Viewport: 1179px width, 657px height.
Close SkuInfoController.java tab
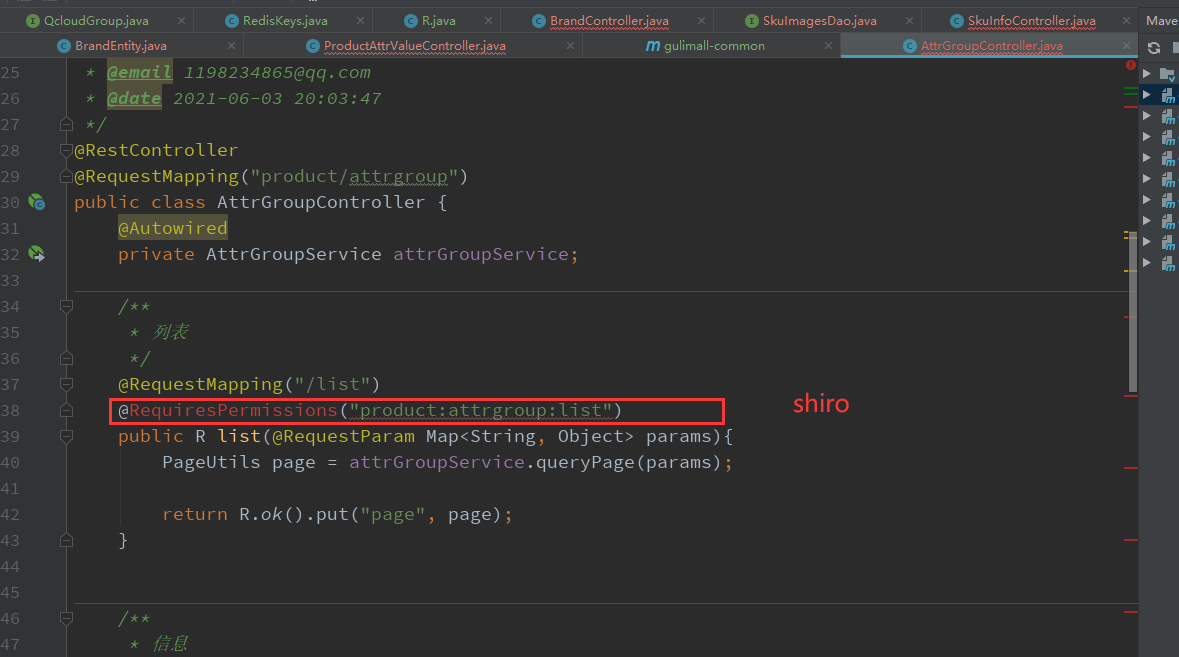(1126, 21)
